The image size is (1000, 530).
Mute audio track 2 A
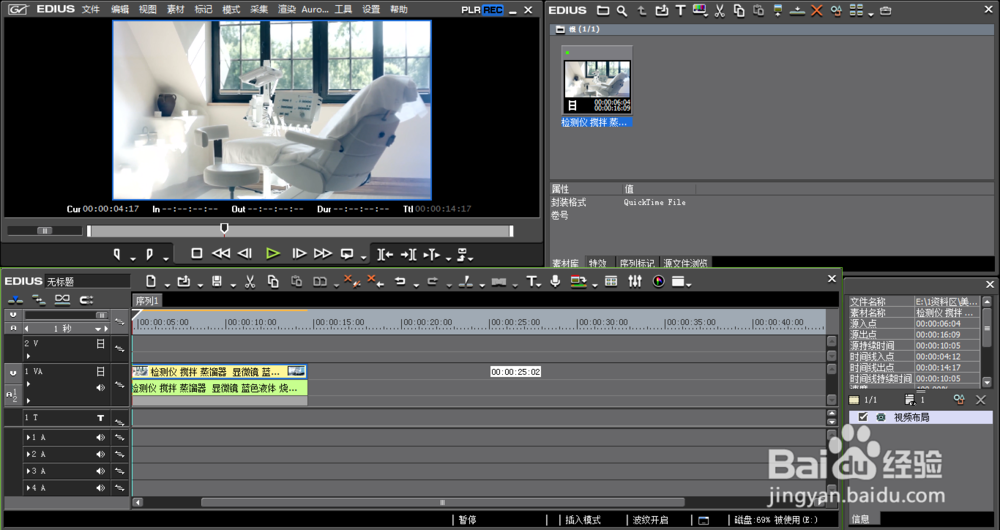[x=100, y=454]
